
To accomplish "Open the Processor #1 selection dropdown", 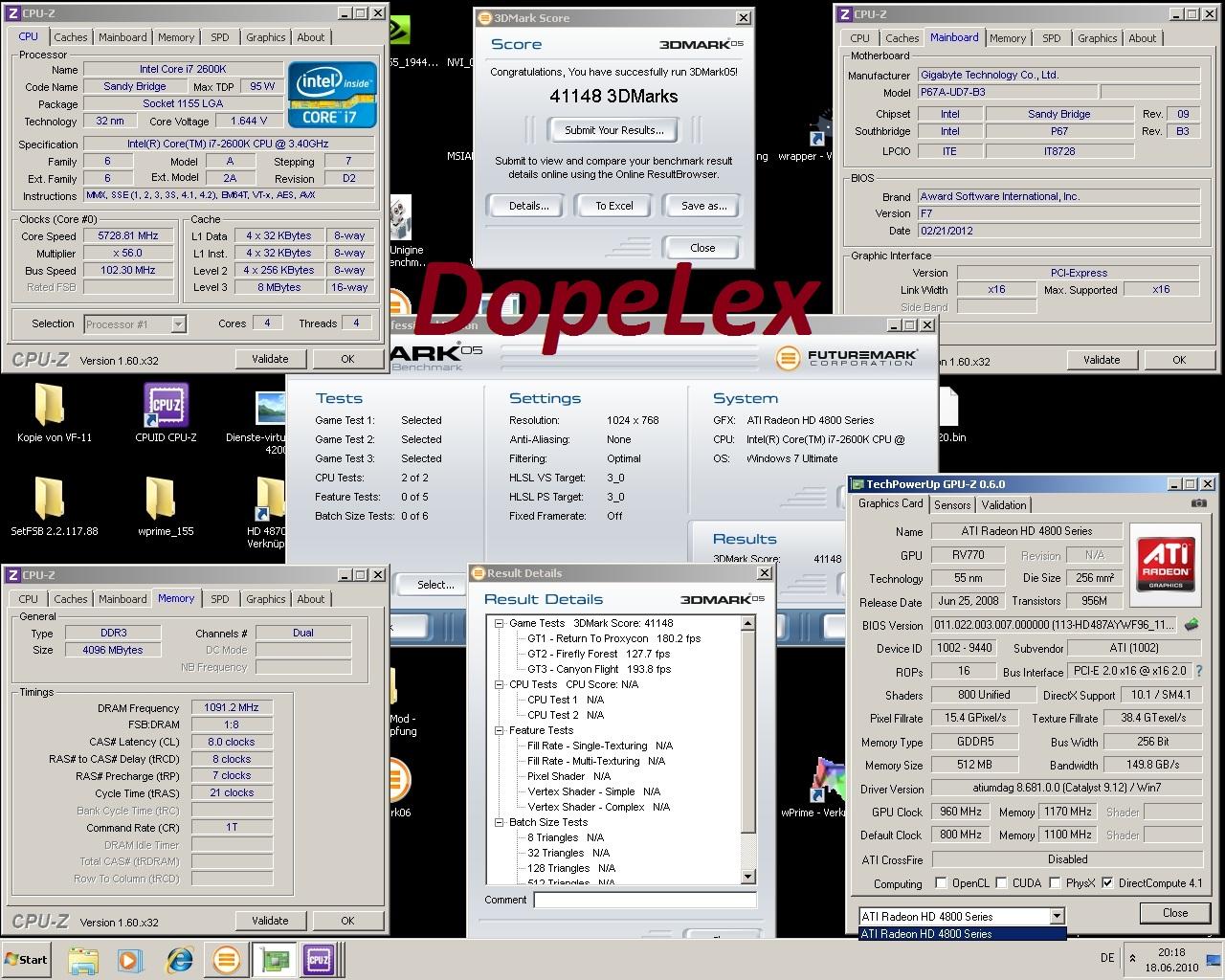I will click(x=178, y=324).
